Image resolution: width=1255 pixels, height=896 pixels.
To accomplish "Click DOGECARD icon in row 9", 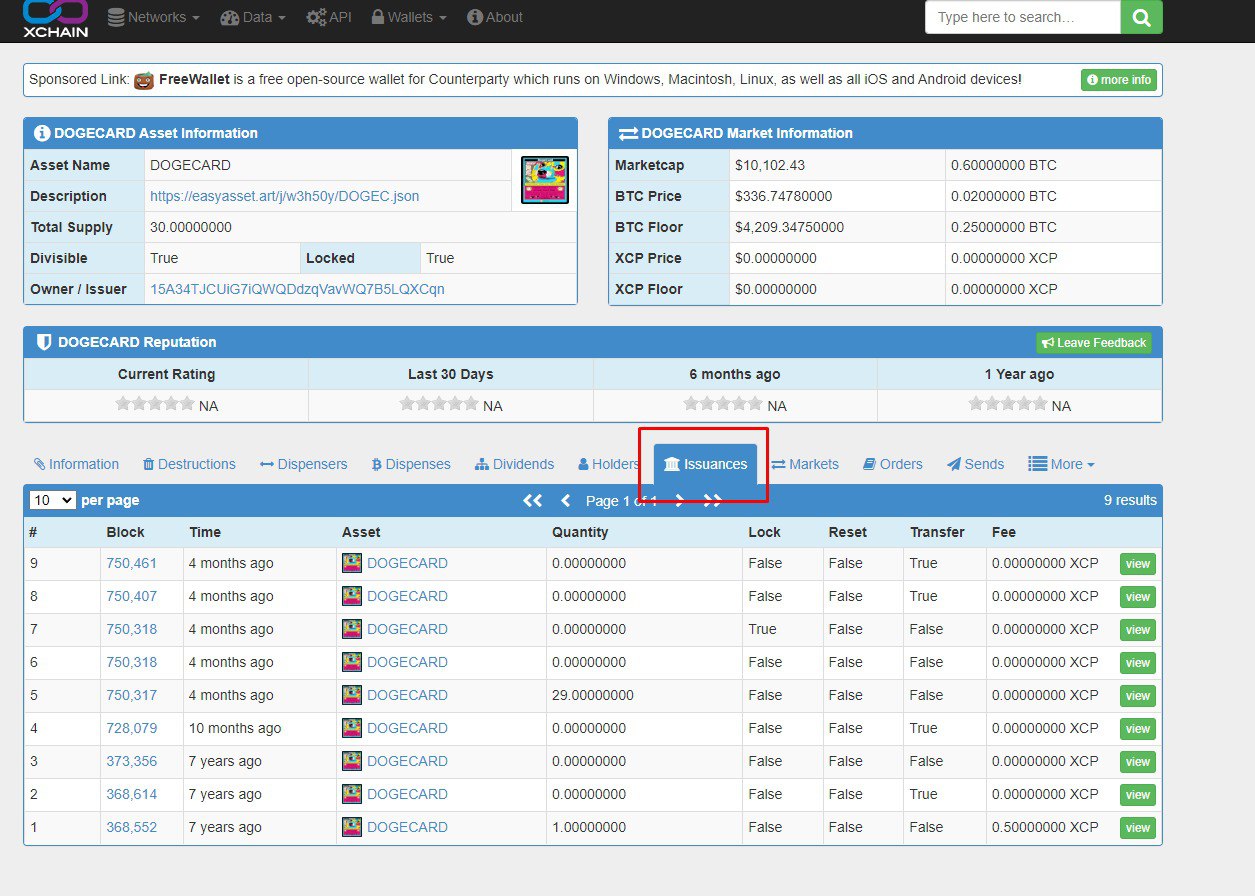I will tap(352, 563).
